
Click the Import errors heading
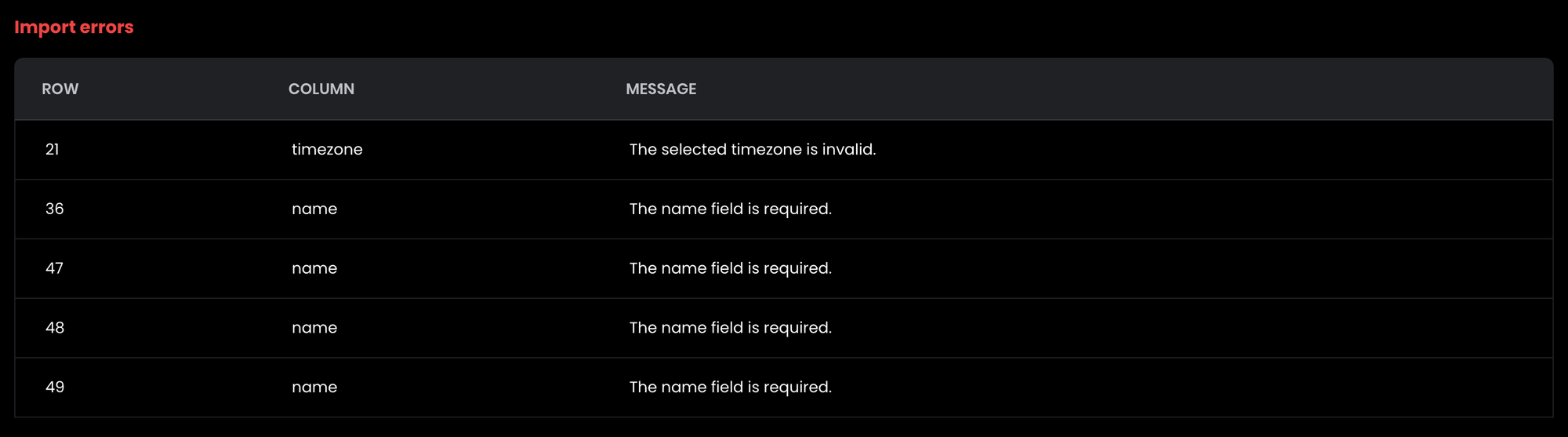coord(74,27)
